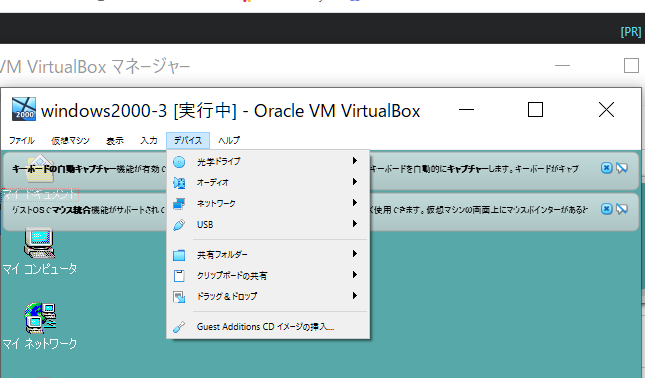
Task: Close the デバイス menu via its header
Action: coord(188,141)
